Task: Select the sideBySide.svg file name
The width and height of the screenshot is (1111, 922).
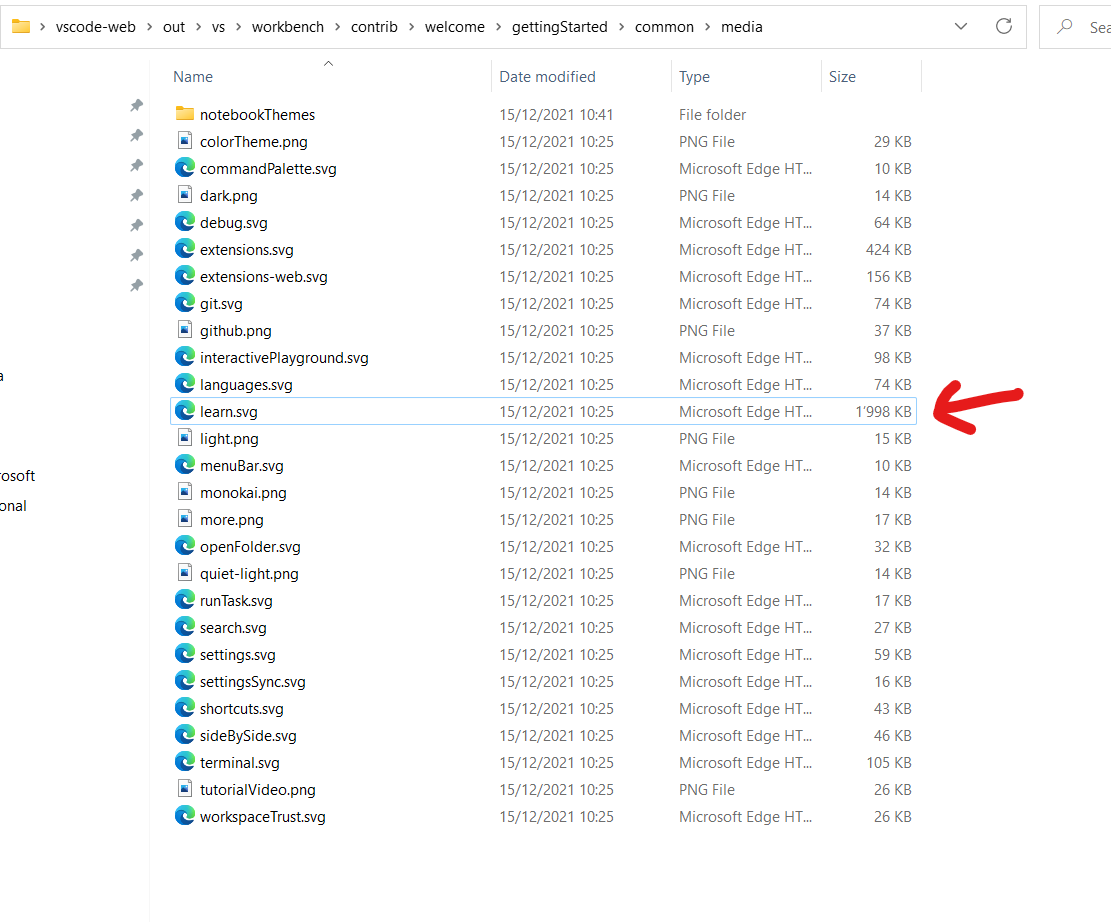Action: pyautogui.click(x=248, y=736)
